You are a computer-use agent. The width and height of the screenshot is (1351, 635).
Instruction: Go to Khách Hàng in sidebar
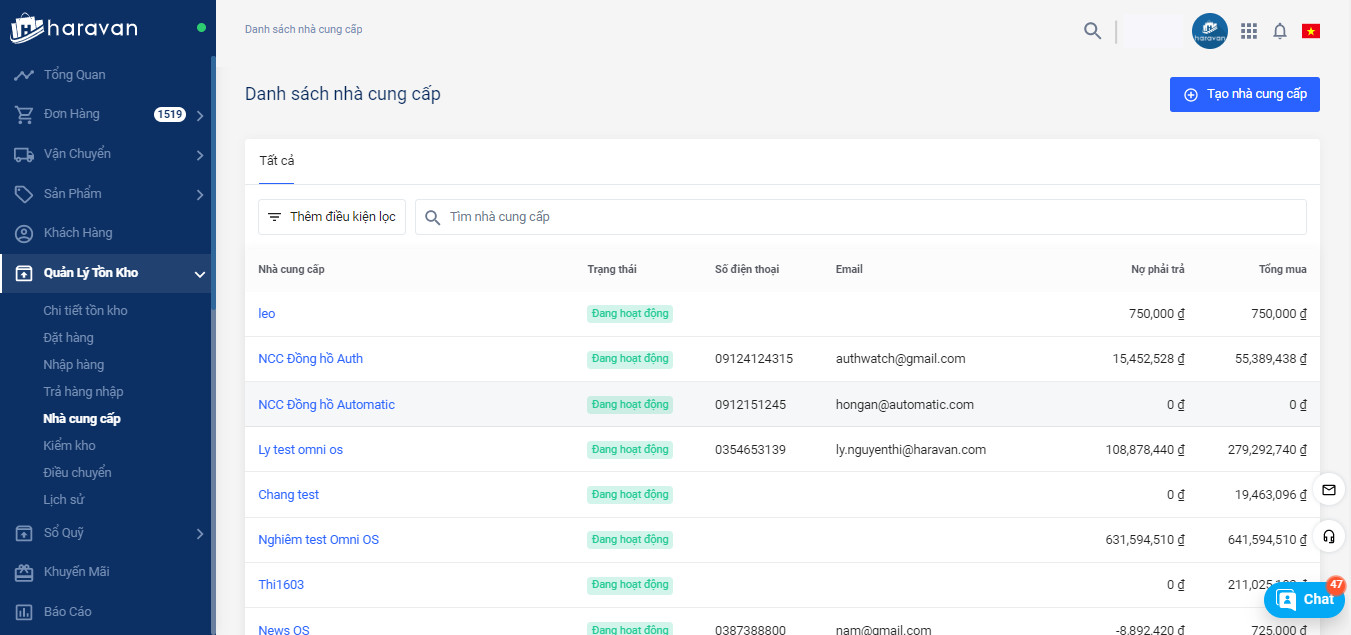click(77, 233)
